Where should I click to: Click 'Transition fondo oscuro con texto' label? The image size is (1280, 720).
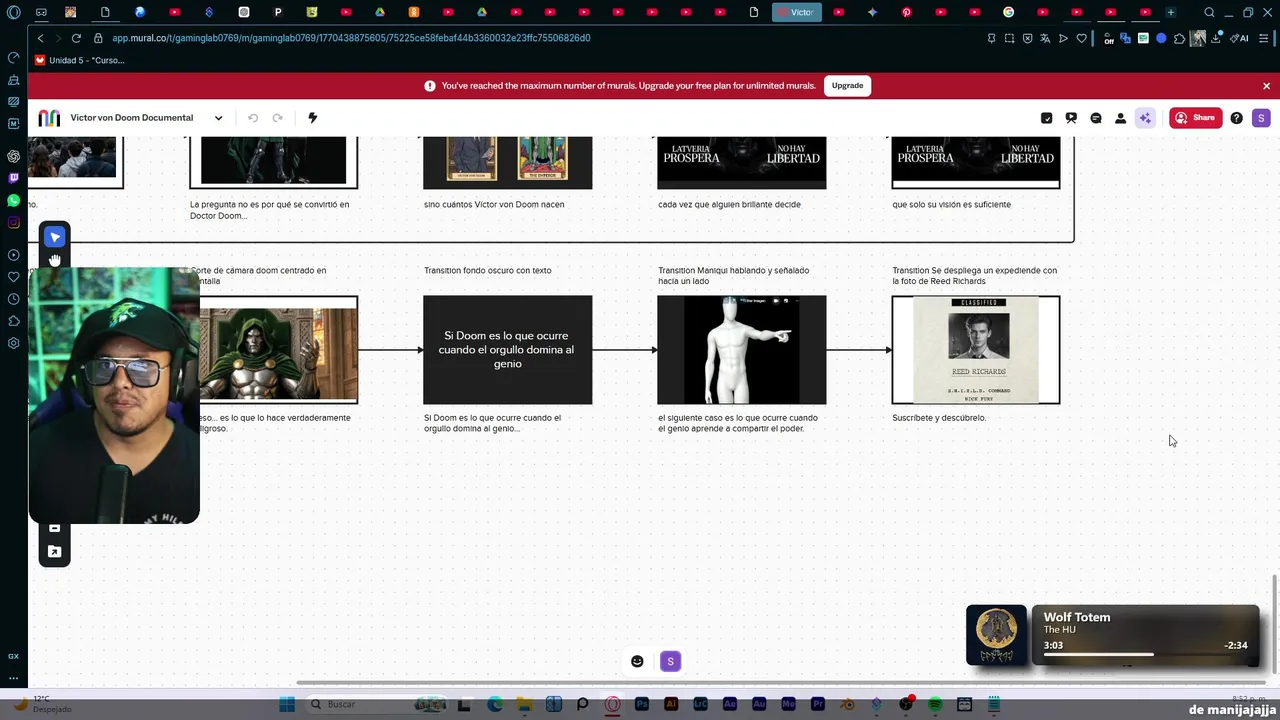[487, 270]
